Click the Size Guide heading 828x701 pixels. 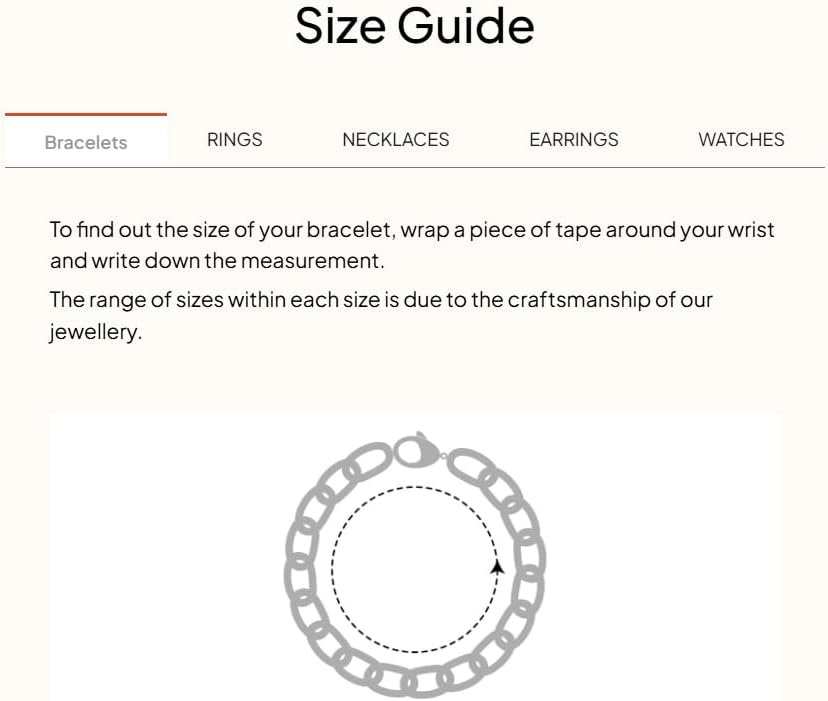coord(414,27)
